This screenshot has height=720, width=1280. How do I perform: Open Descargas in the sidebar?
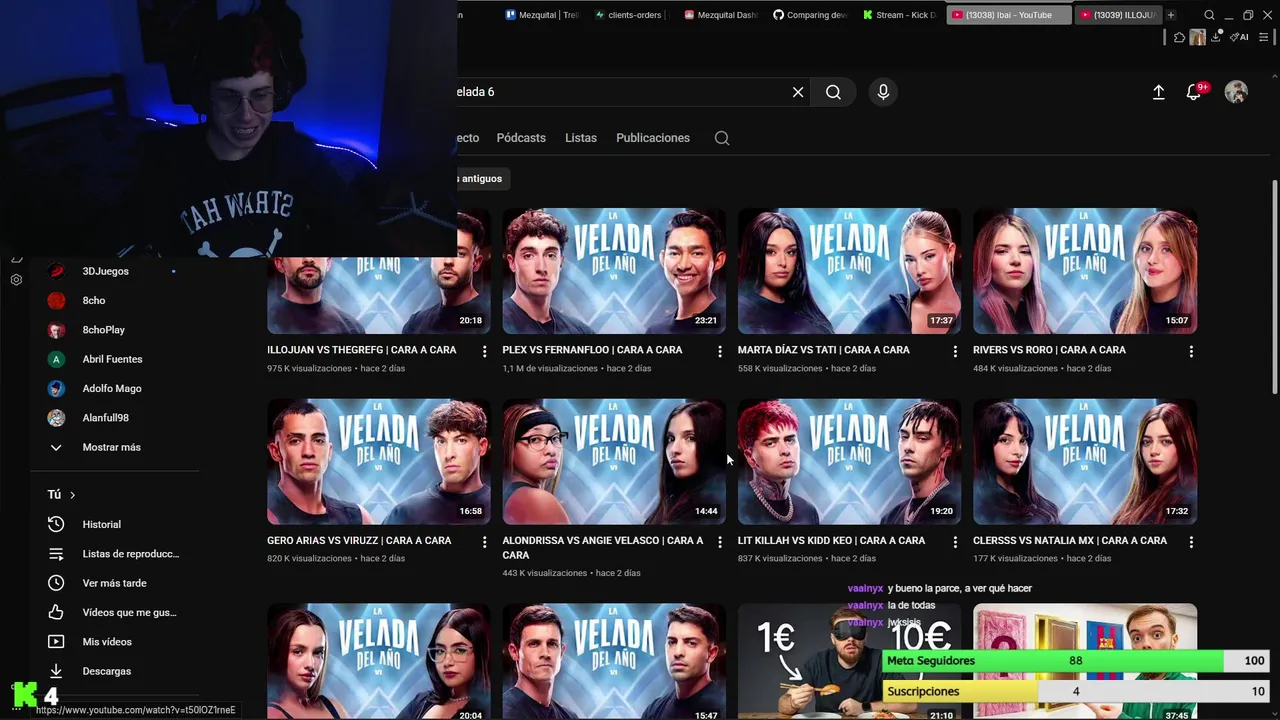tap(115, 671)
